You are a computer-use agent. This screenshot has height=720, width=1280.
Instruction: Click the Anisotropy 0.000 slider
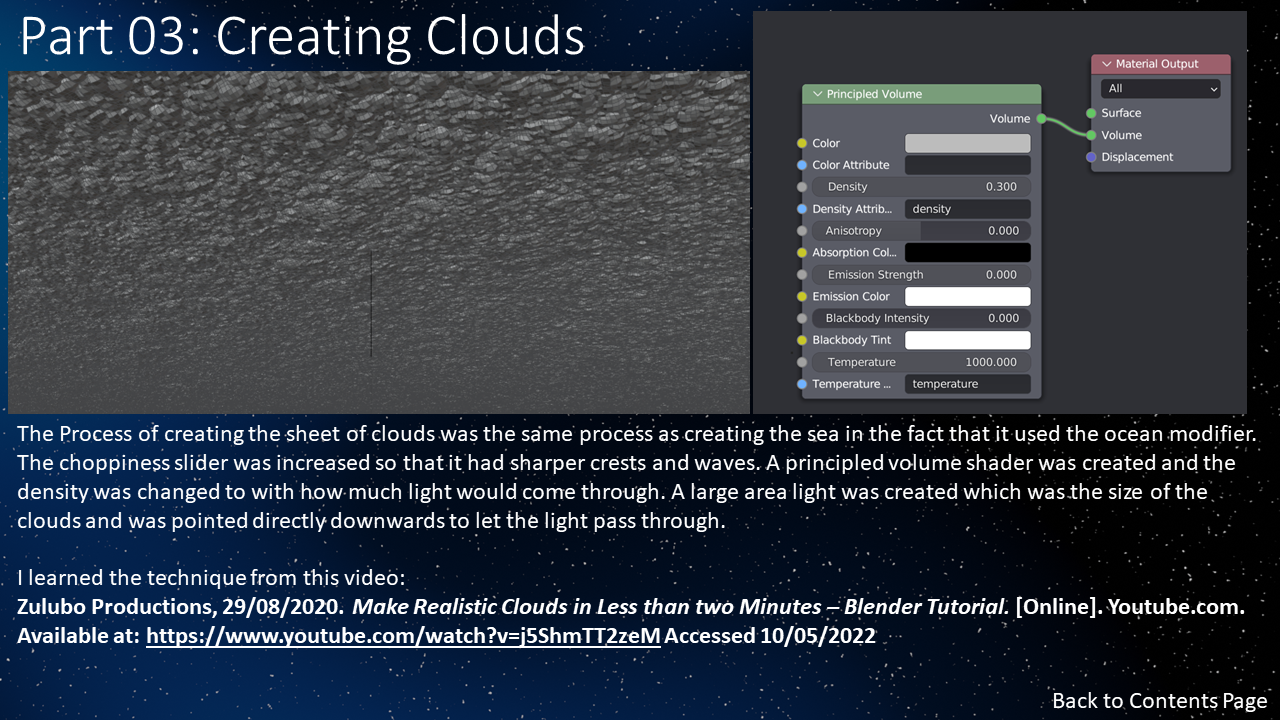click(x=920, y=231)
